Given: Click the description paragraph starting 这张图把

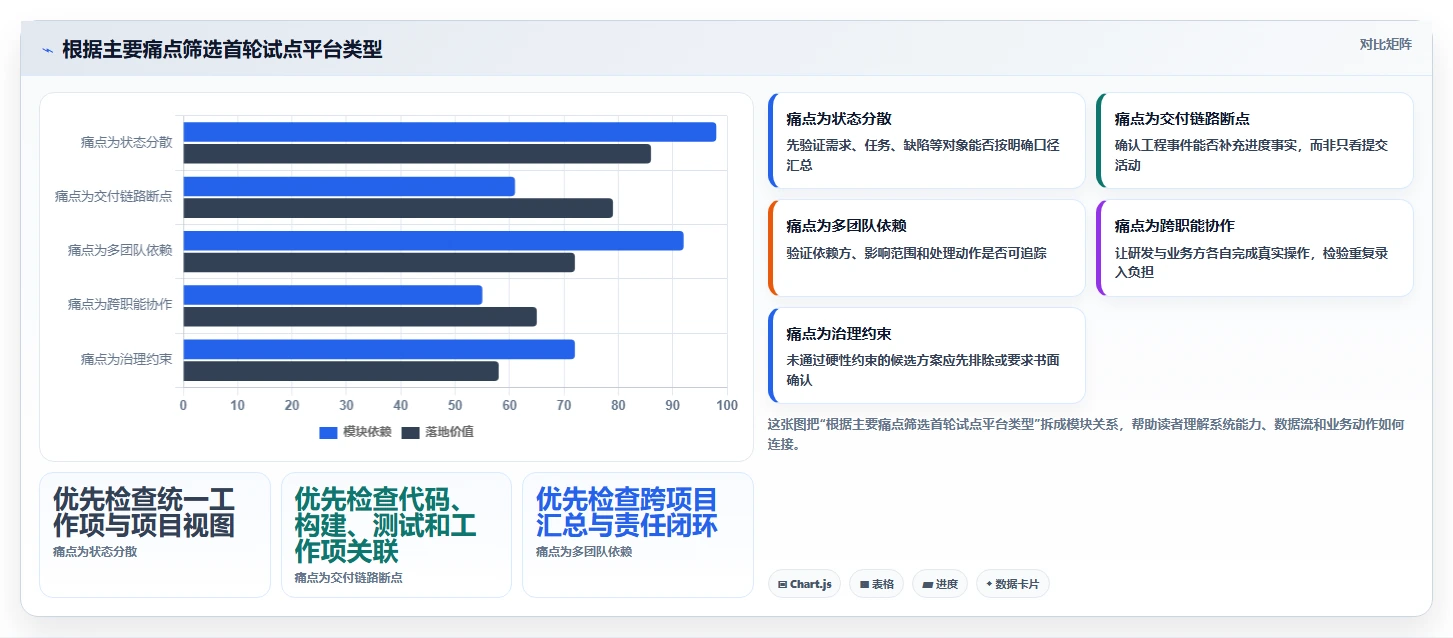Looking at the screenshot, I should tap(1086, 434).
